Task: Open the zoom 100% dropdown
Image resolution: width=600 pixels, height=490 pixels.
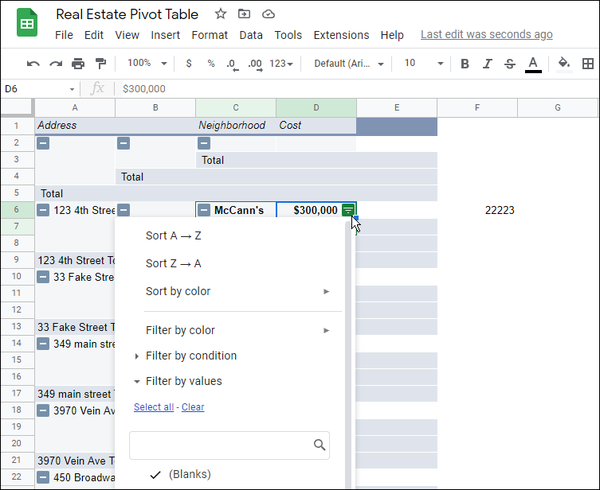Action: (x=146, y=63)
